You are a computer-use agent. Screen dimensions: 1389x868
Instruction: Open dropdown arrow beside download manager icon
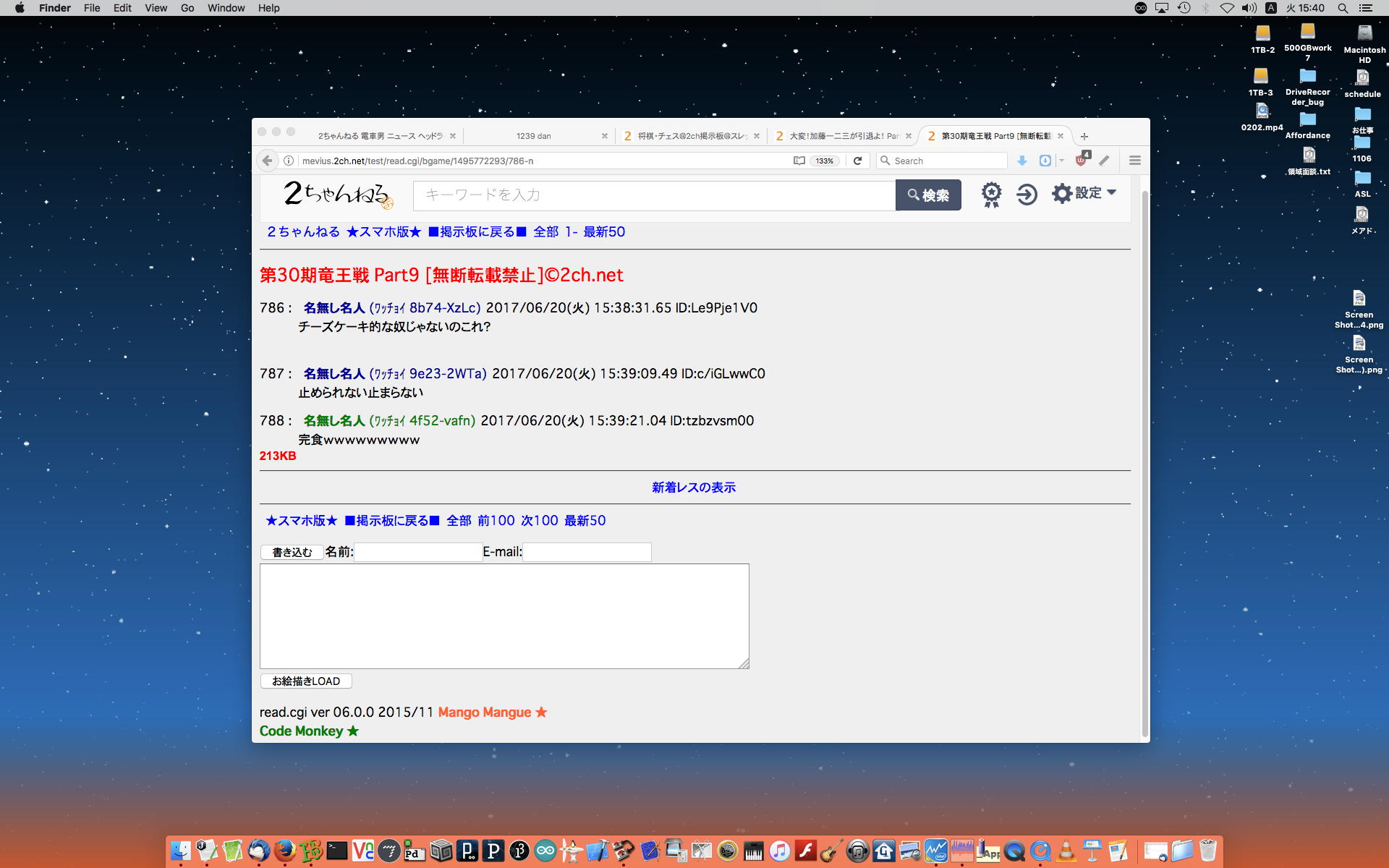1061,161
